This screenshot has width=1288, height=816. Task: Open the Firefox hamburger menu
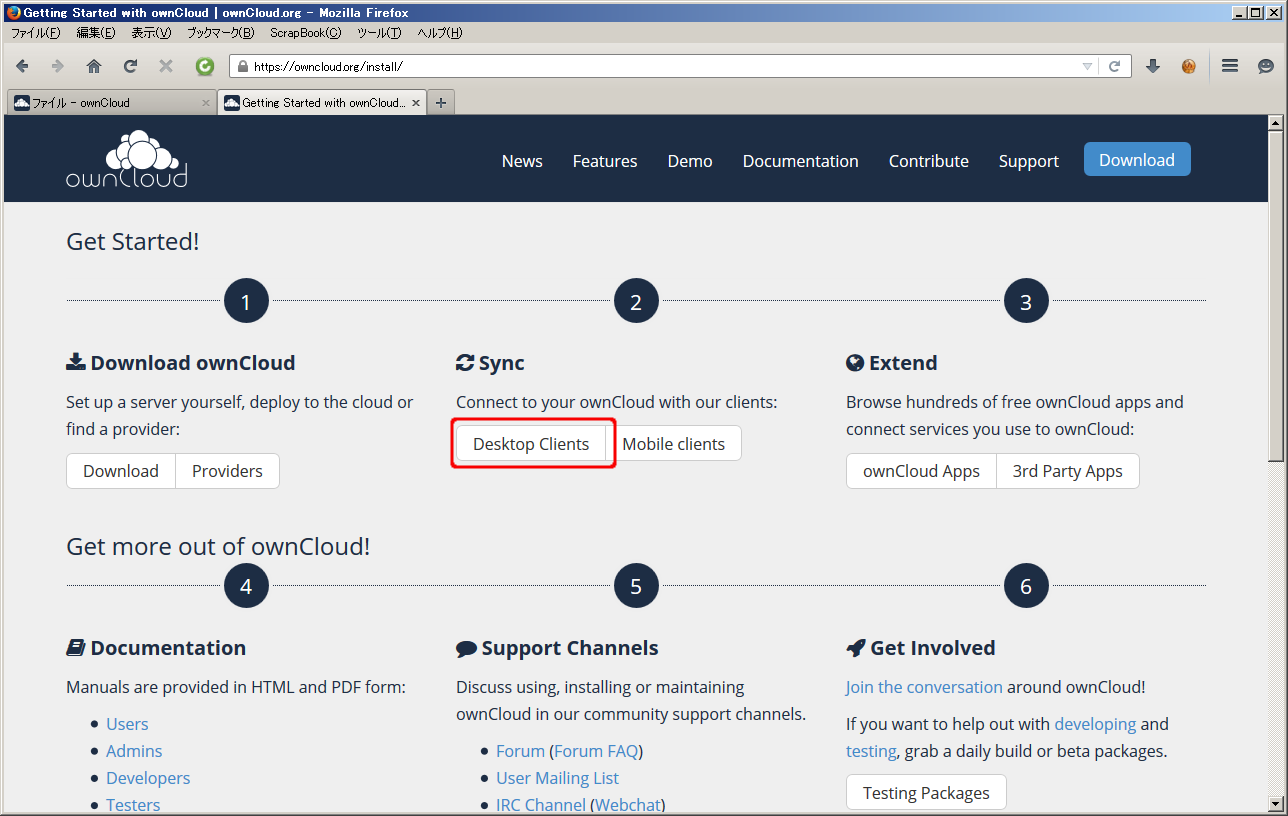coord(1230,66)
